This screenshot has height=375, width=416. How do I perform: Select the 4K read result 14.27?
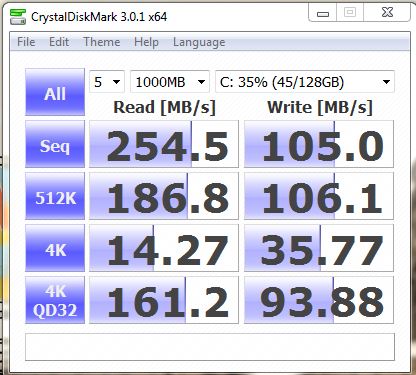pos(164,248)
